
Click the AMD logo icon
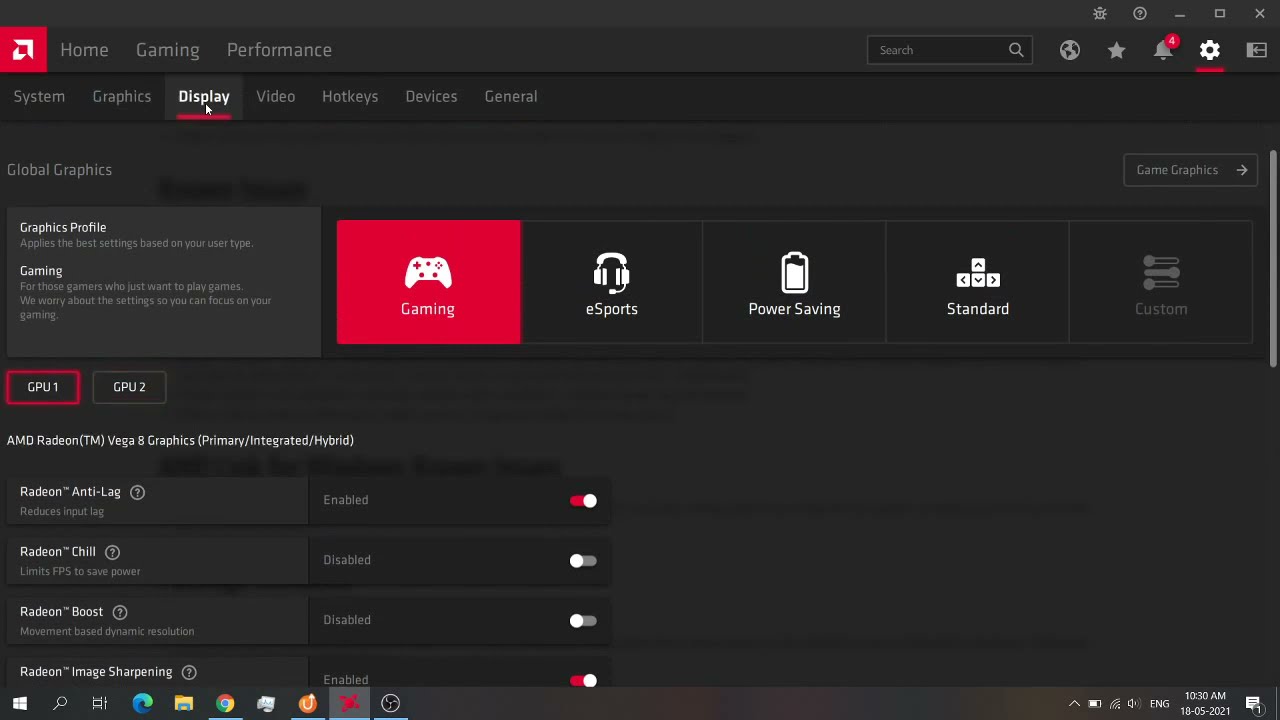point(23,50)
